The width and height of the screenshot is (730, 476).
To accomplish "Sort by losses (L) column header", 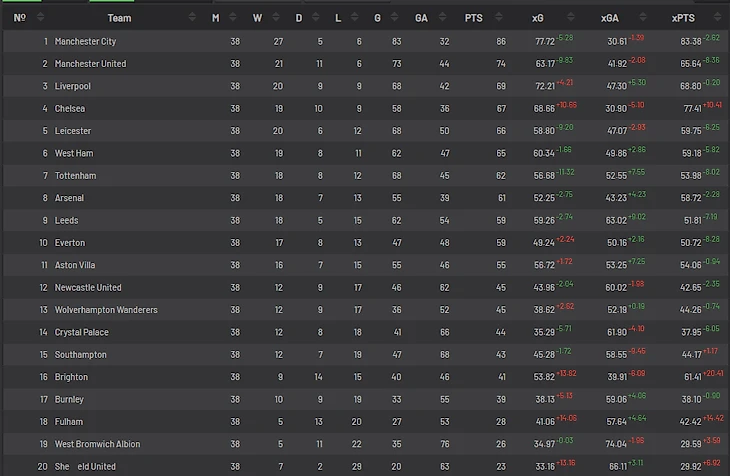I will coord(338,18).
